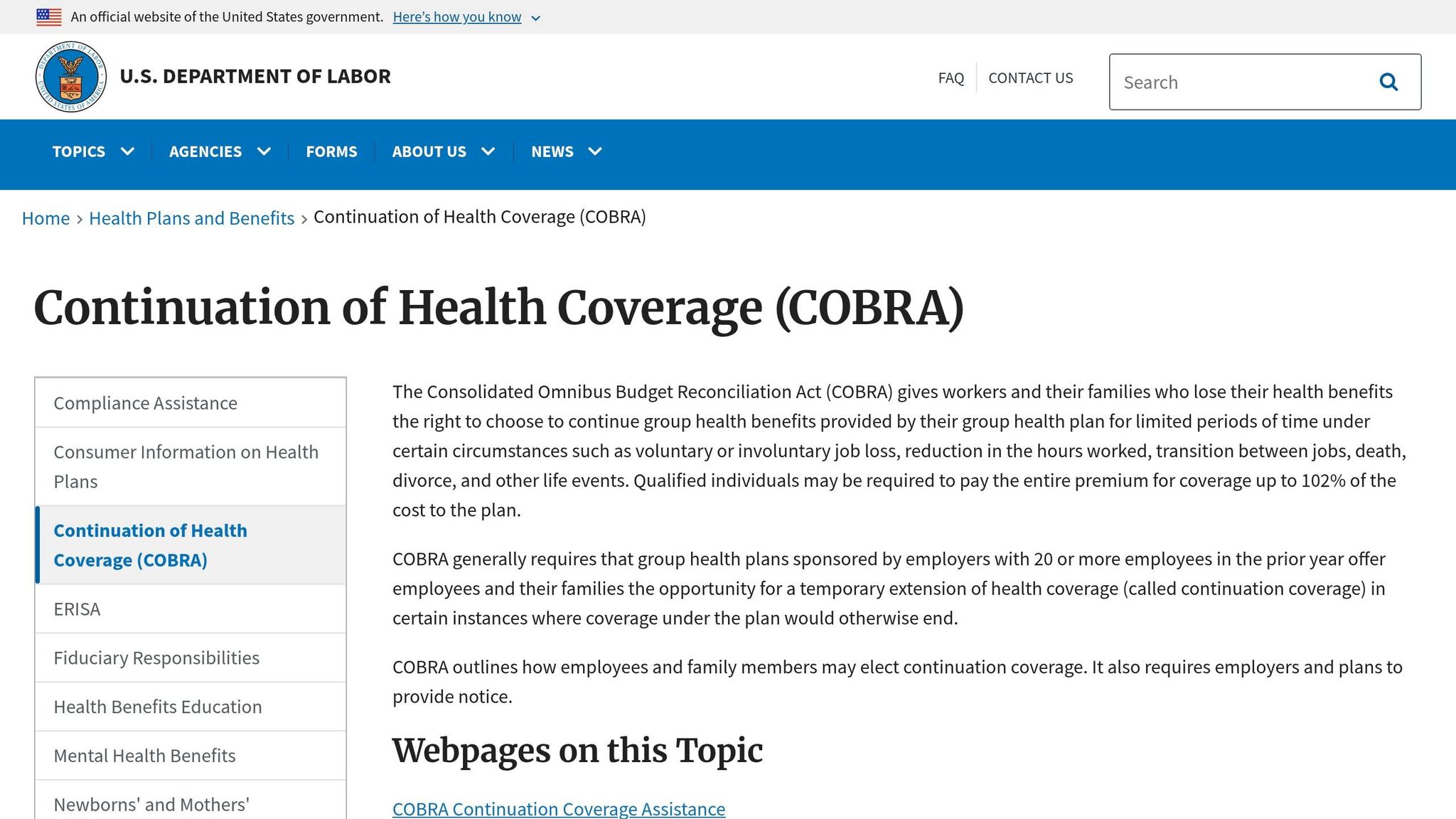Click the magnifying glass search icon
Screen dimensions: 1456x819
pos(1388,82)
